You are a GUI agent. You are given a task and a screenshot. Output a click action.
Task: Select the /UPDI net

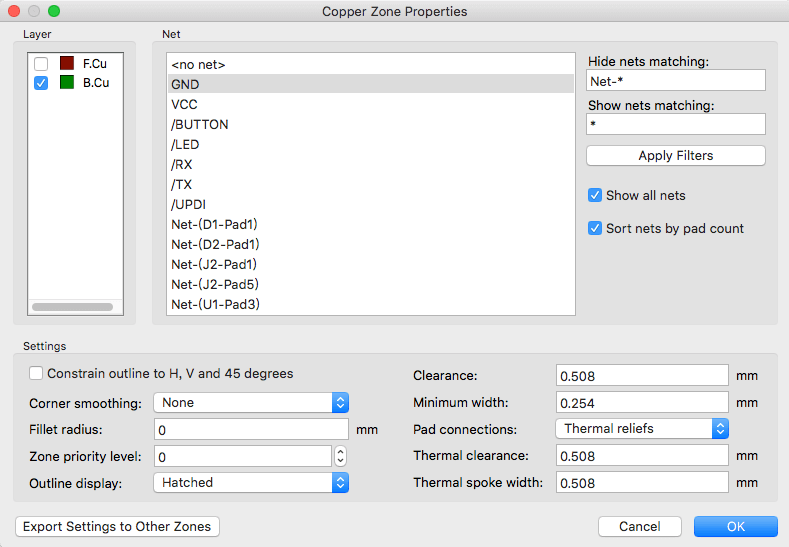point(189,205)
